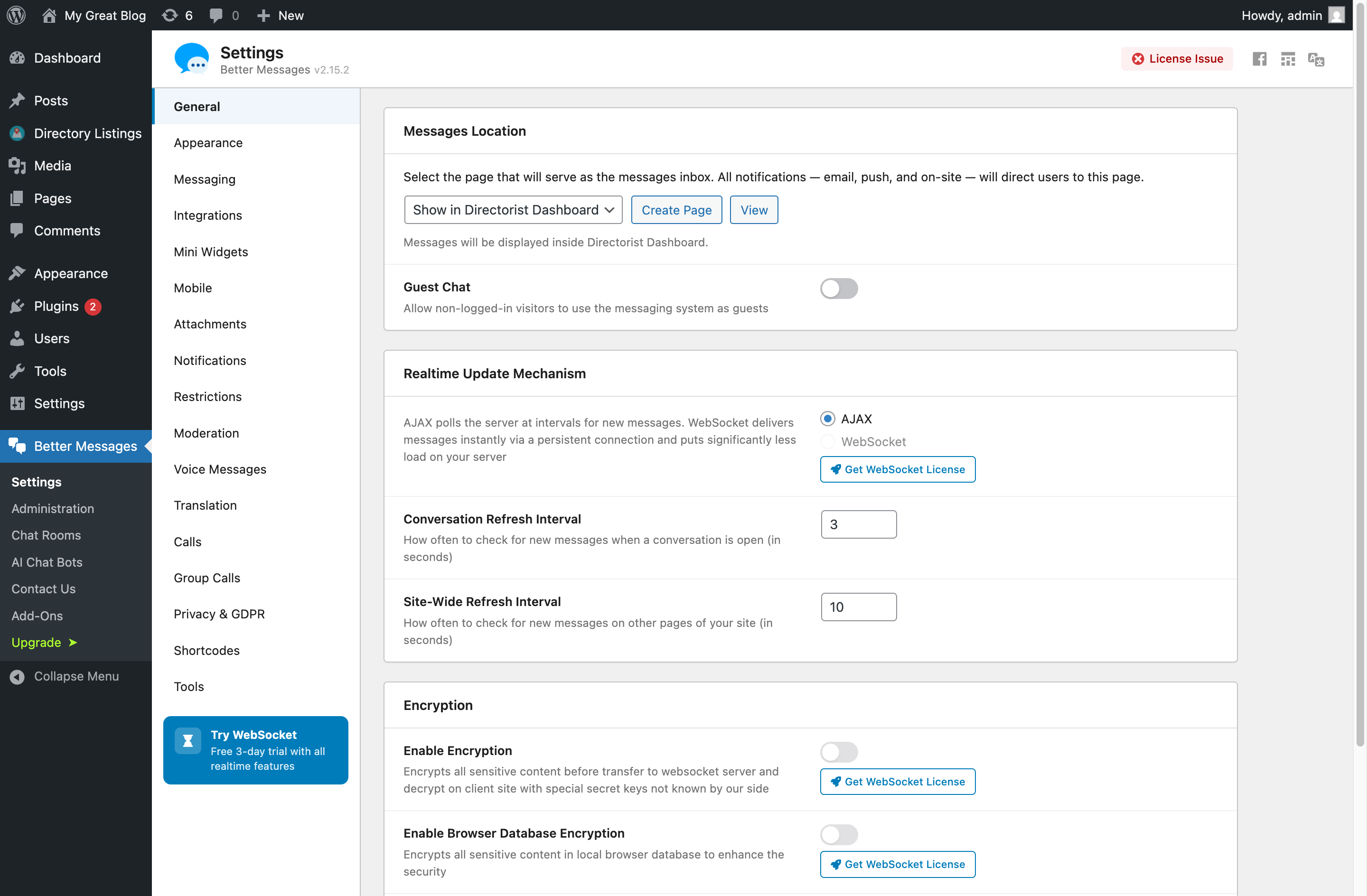Viewport: 1367px width, 896px height.
Task: Click Get WebSocket License under Browser Database Encryption
Action: click(897, 864)
